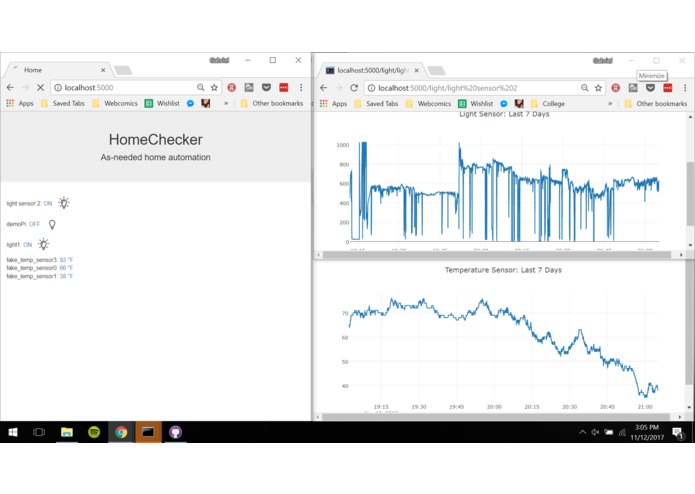Open Other bookmarks folder in left window
The image size is (695, 494).
(272, 103)
